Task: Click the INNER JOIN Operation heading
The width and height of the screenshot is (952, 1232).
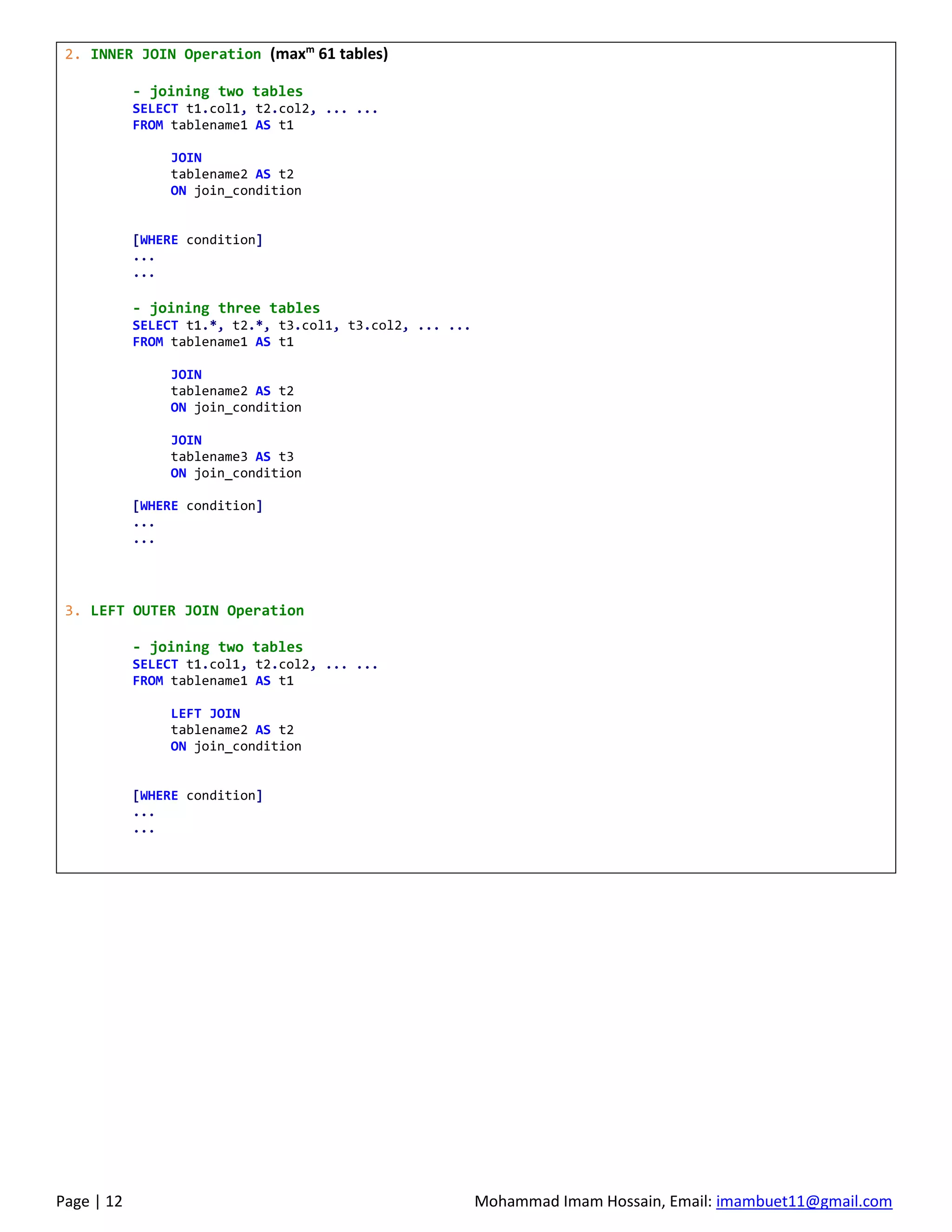Action: tap(175, 54)
